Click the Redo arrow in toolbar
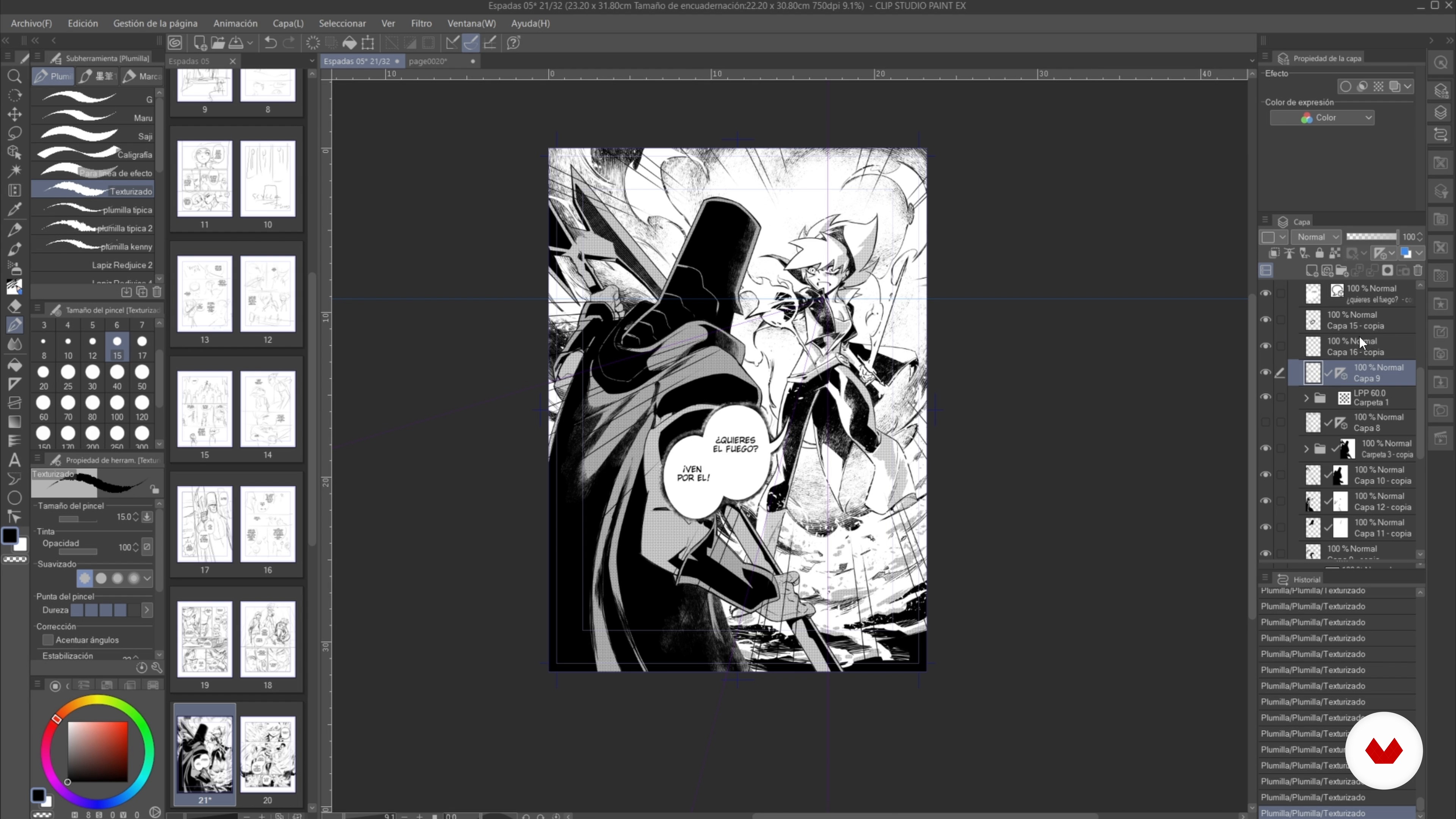This screenshot has height=819, width=1456. click(x=289, y=42)
